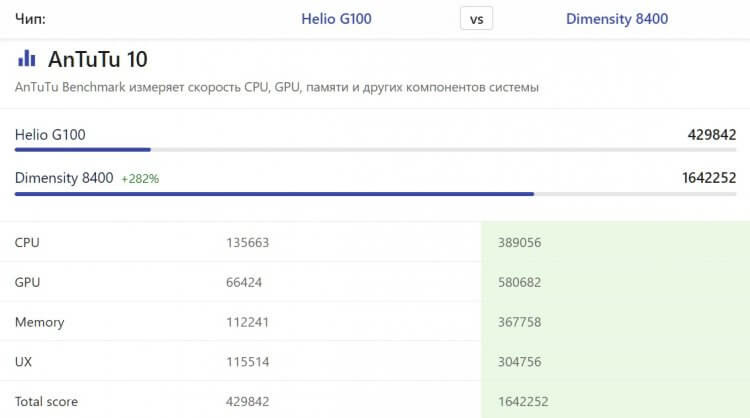Select the AnTuTu Benchmark description text
Screen dimensions: 750x418
click(x=276, y=87)
